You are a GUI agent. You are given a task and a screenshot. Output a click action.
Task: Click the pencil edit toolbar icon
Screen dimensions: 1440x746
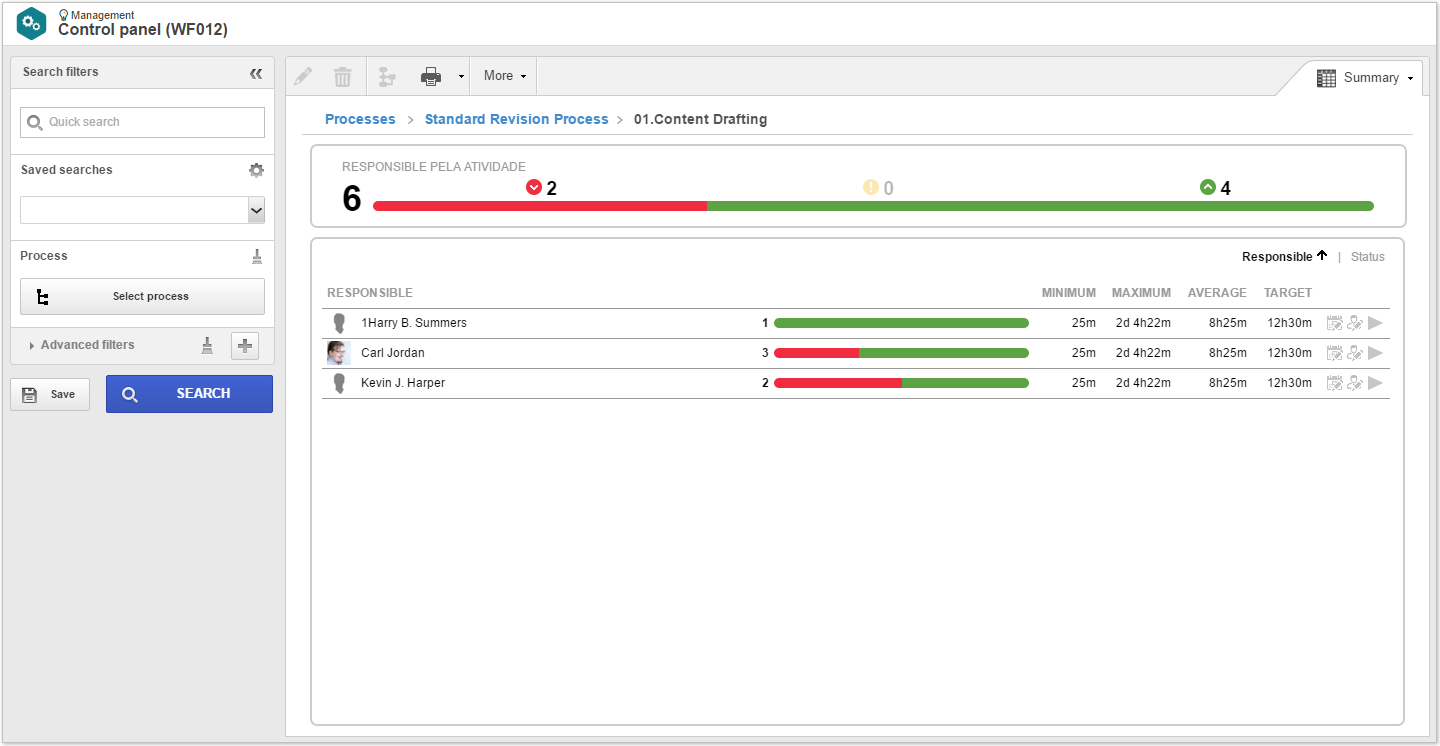[x=303, y=76]
